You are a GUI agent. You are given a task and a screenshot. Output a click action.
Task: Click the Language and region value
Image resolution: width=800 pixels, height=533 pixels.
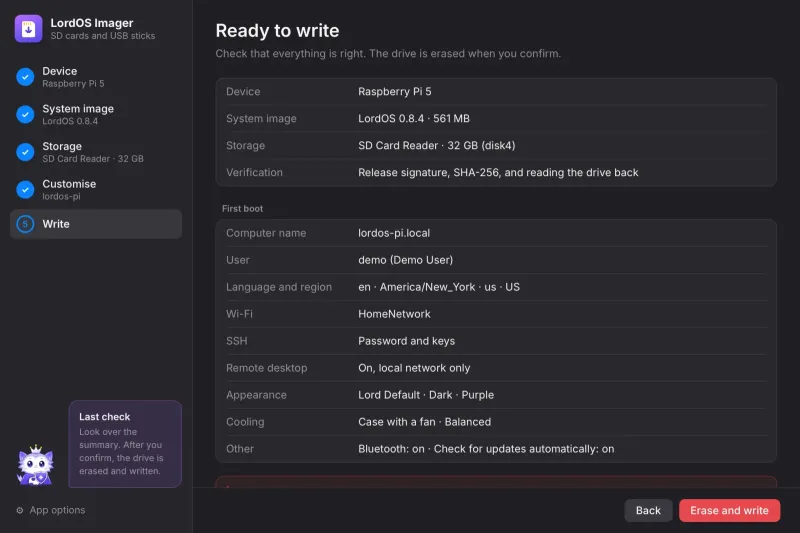(439, 287)
